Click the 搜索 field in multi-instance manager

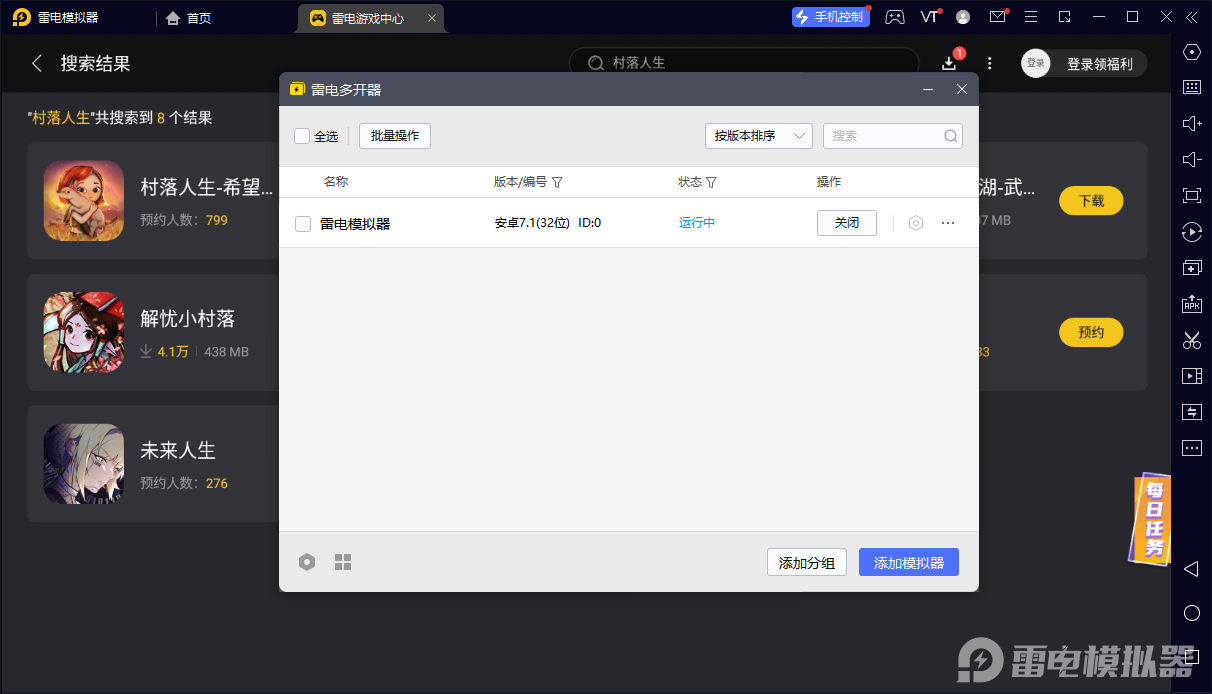click(884, 136)
